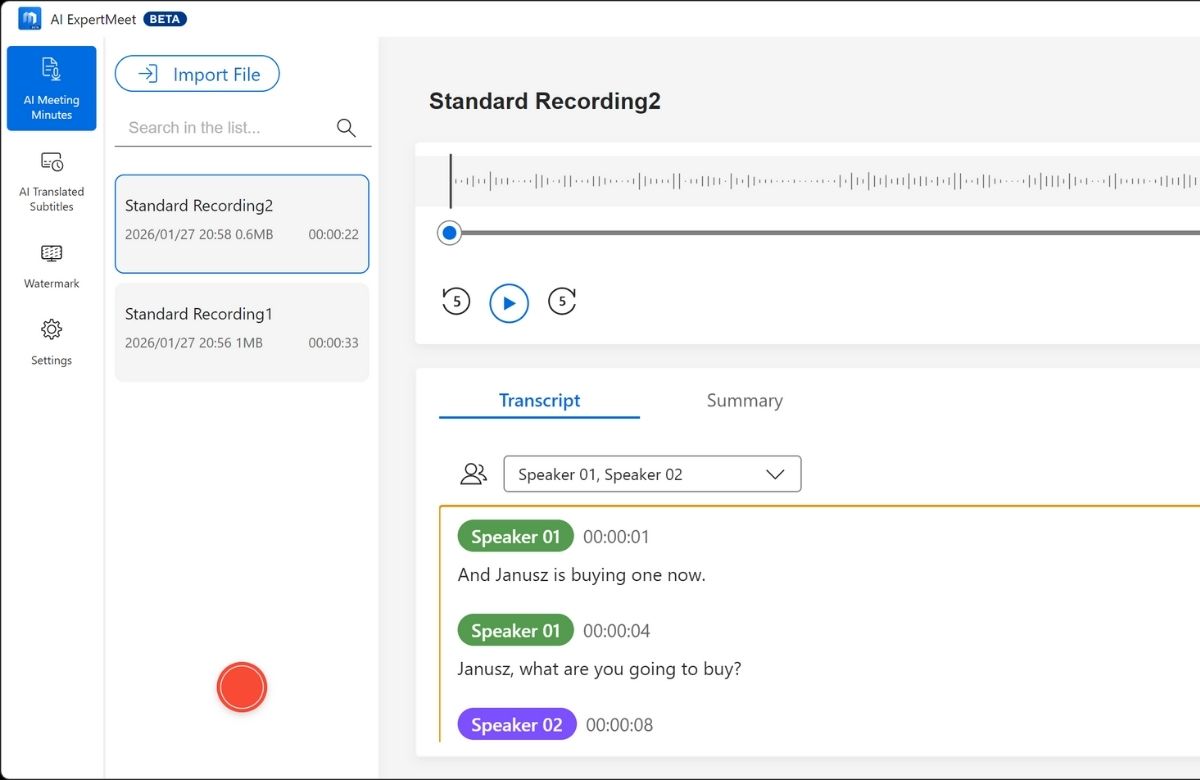
Task: Select the Standard Recording1 item
Action: coord(242,332)
